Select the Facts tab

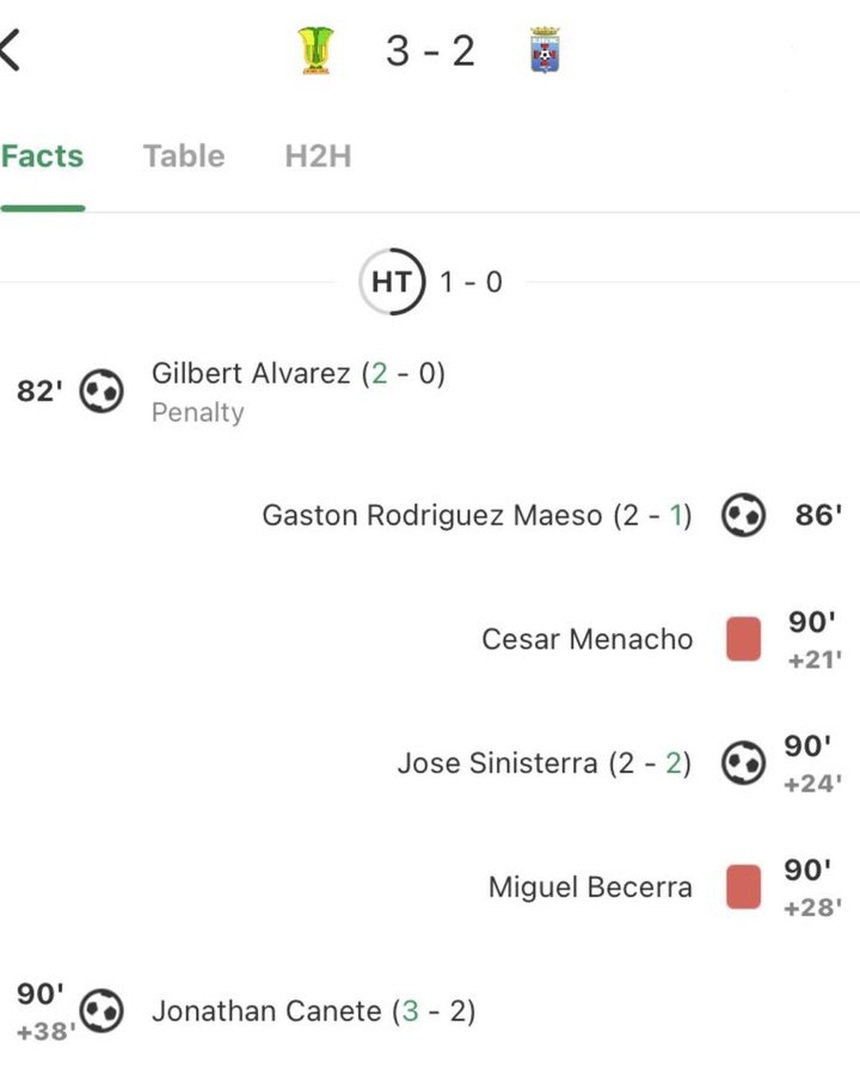pos(42,156)
